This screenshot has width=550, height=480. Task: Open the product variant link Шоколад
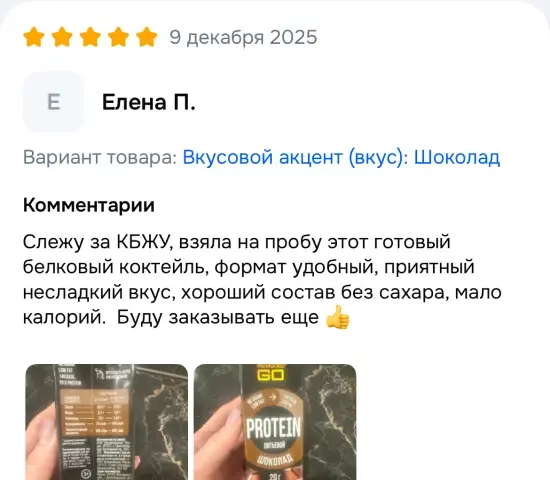tap(457, 157)
